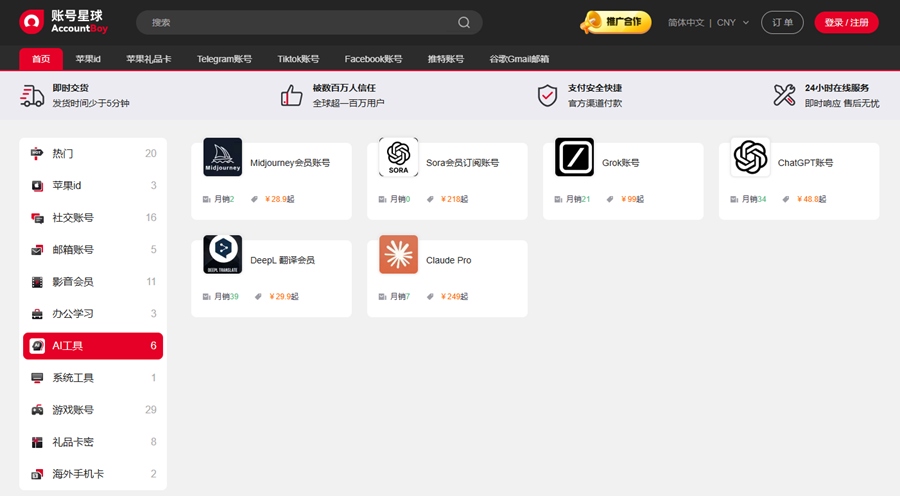Open the Midjourney product logo
The image size is (900, 496).
click(223, 157)
